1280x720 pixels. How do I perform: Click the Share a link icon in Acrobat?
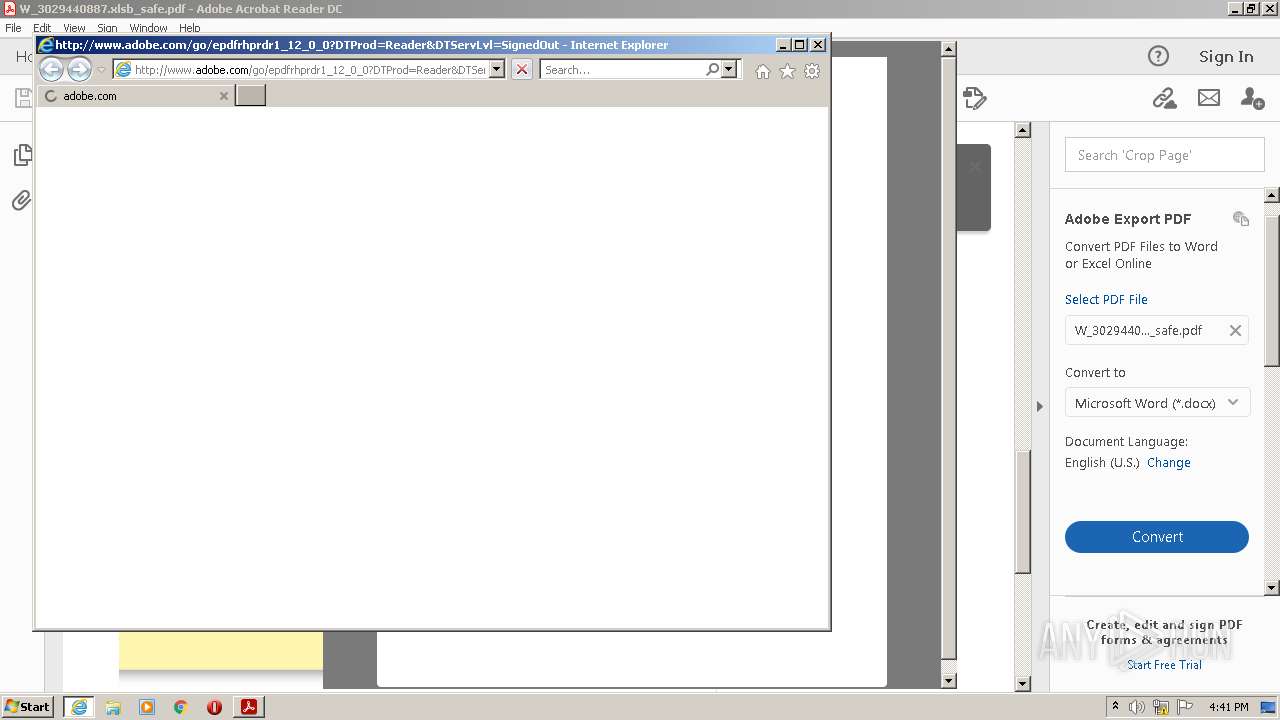[1164, 98]
